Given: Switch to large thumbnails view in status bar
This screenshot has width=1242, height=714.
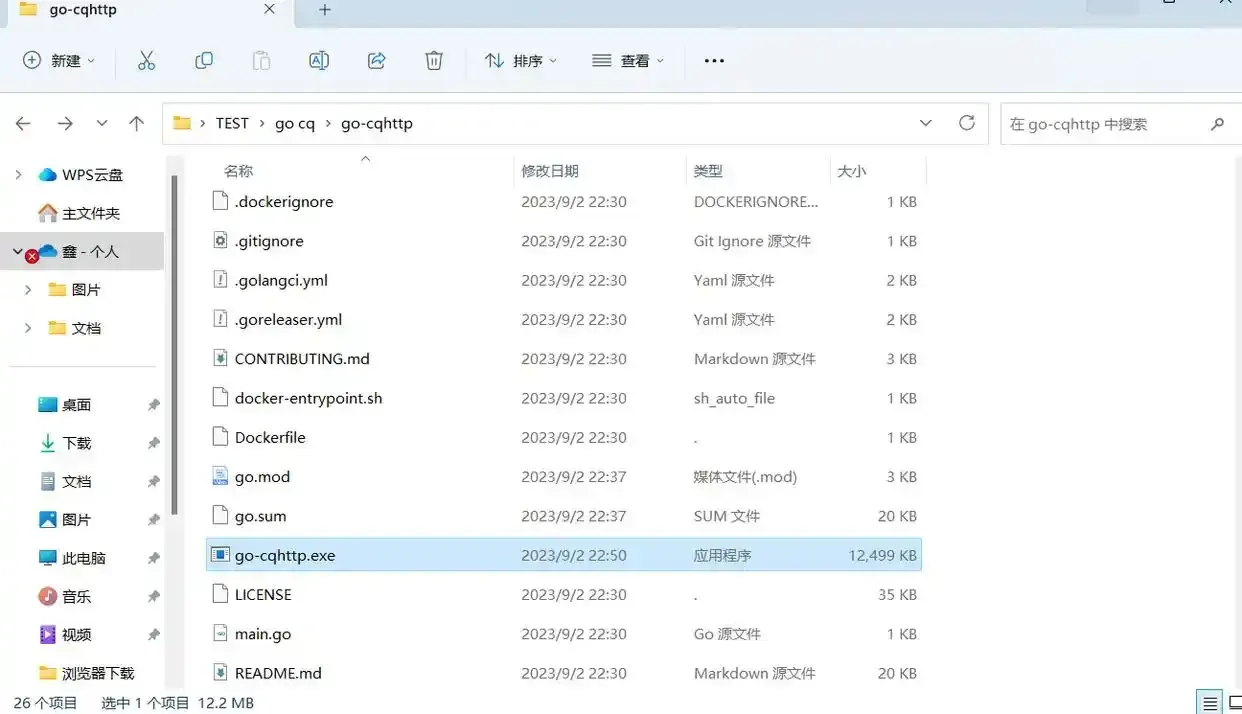Looking at the screenshot, I should coord(1234,703).
